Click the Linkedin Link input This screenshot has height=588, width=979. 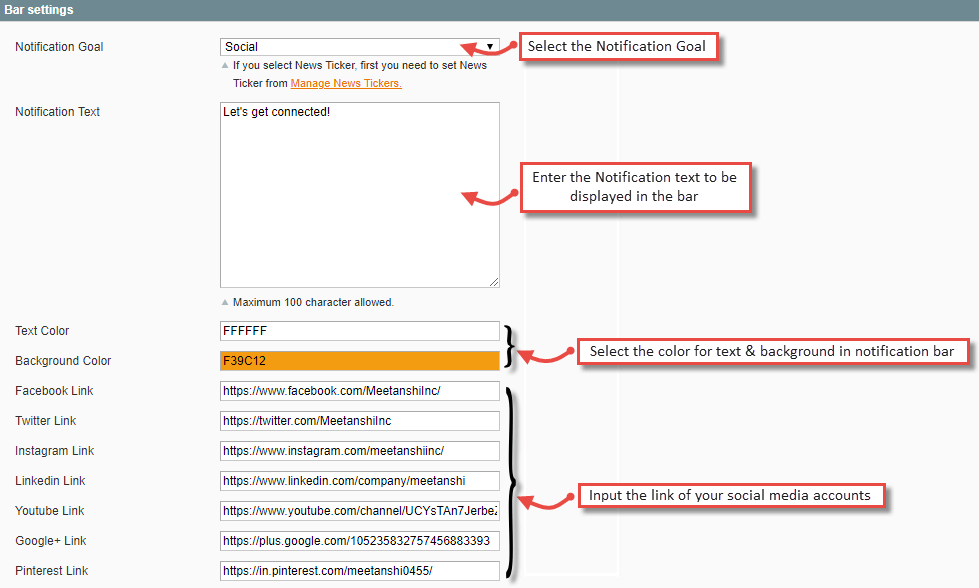click(x=359, y=481)
